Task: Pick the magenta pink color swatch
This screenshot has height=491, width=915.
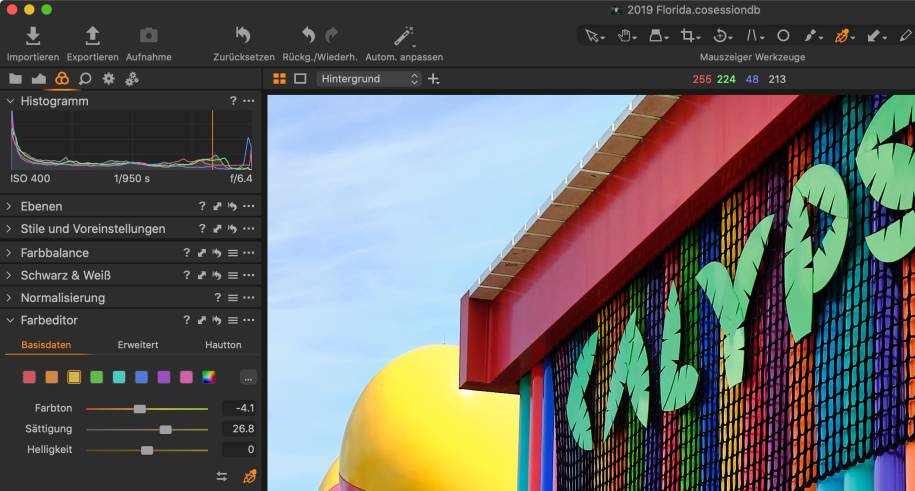Action: [186, 377]
